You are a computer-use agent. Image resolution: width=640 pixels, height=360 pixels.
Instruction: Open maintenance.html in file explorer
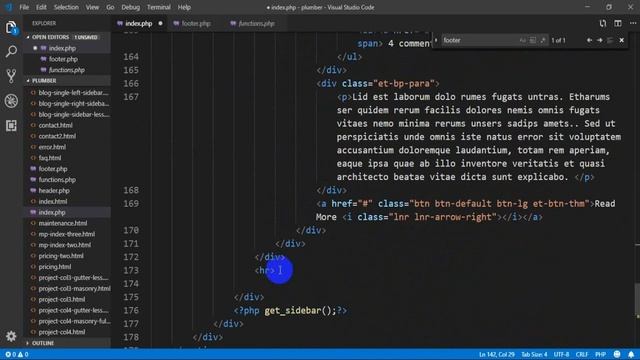pos(63,223)
